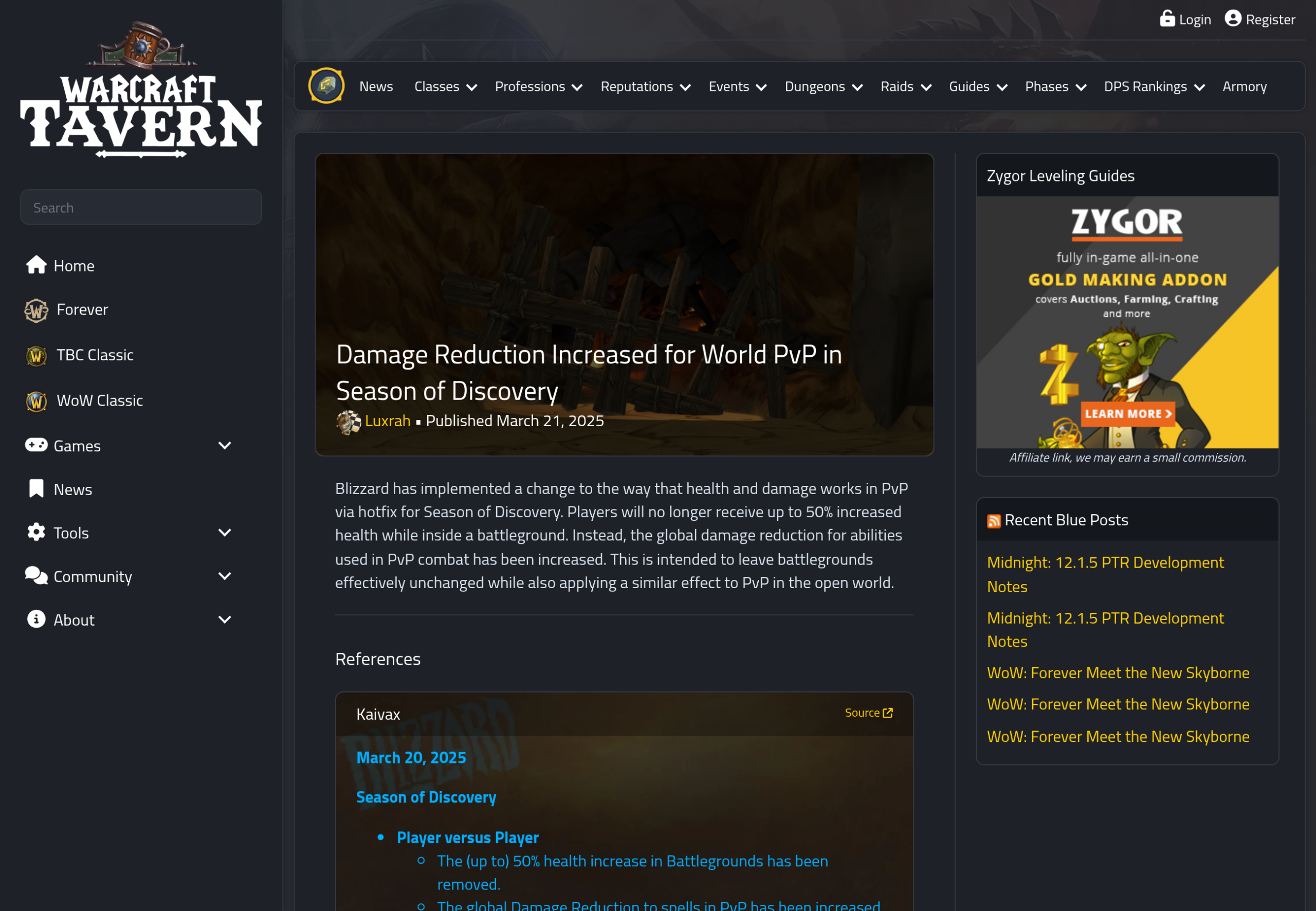Click the Games controller icon

tap(36, 445)
